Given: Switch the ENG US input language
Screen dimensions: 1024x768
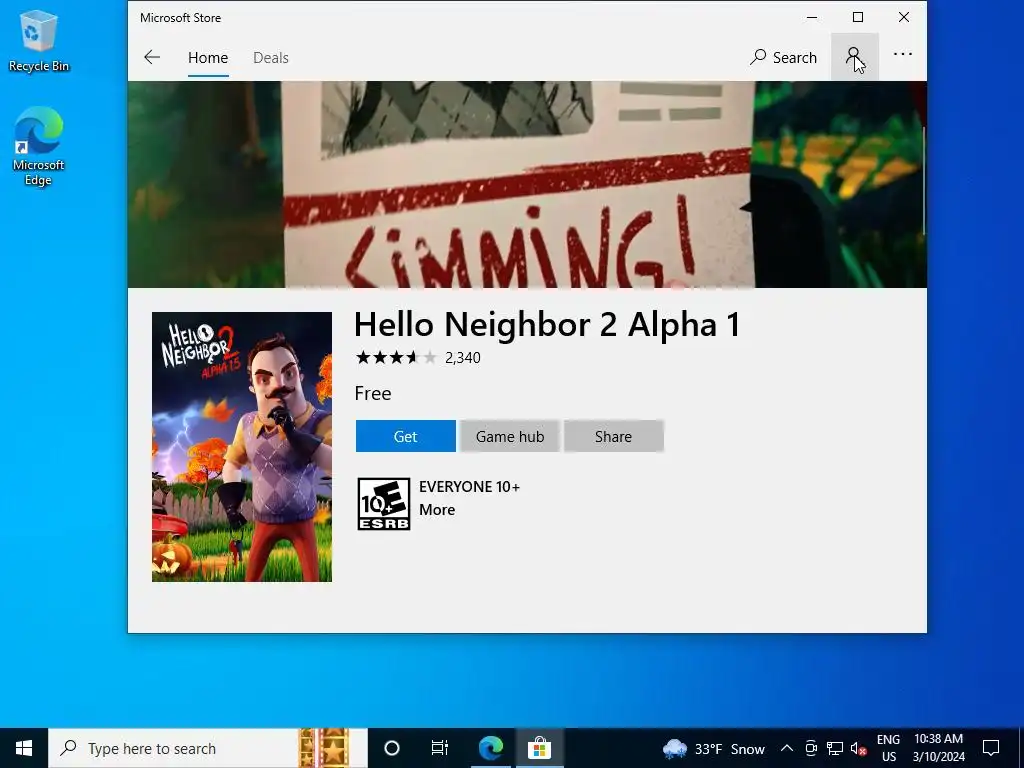Looking at the screenshot, I should click(x=888, y=748).
